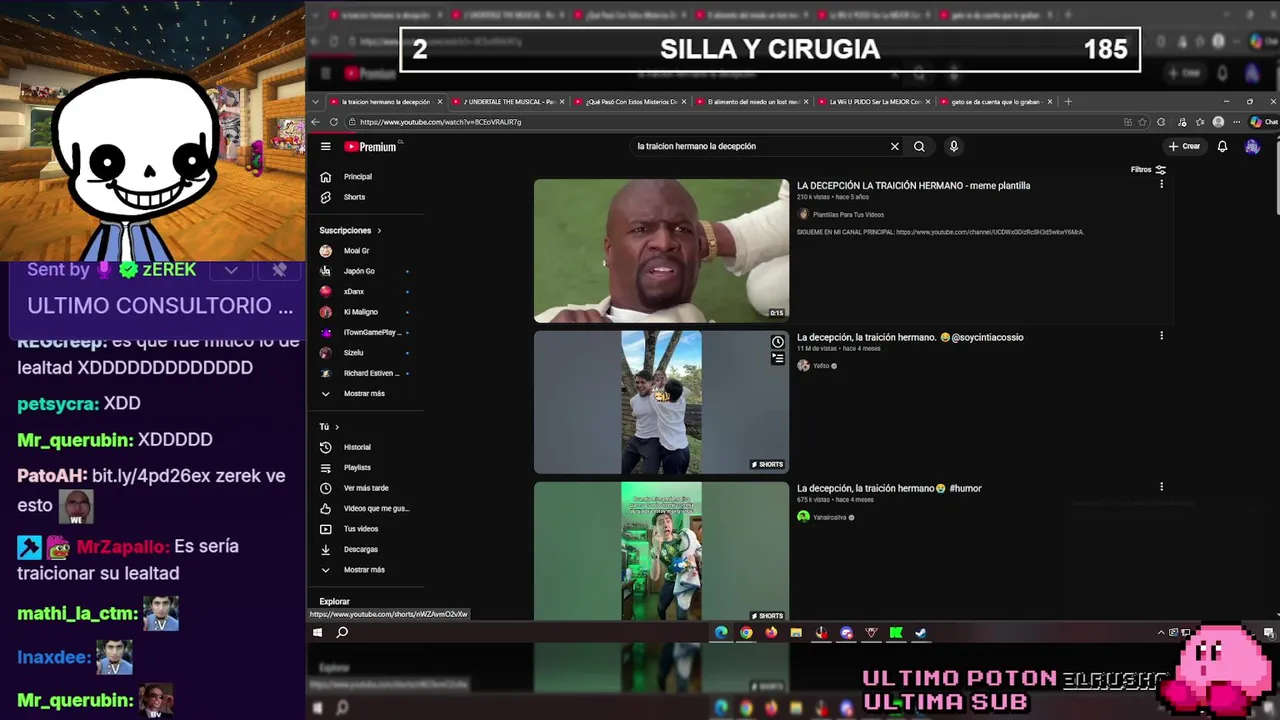Start voice search with the microphone
The image size is (1280, 720).
click(x=954, y=146)
